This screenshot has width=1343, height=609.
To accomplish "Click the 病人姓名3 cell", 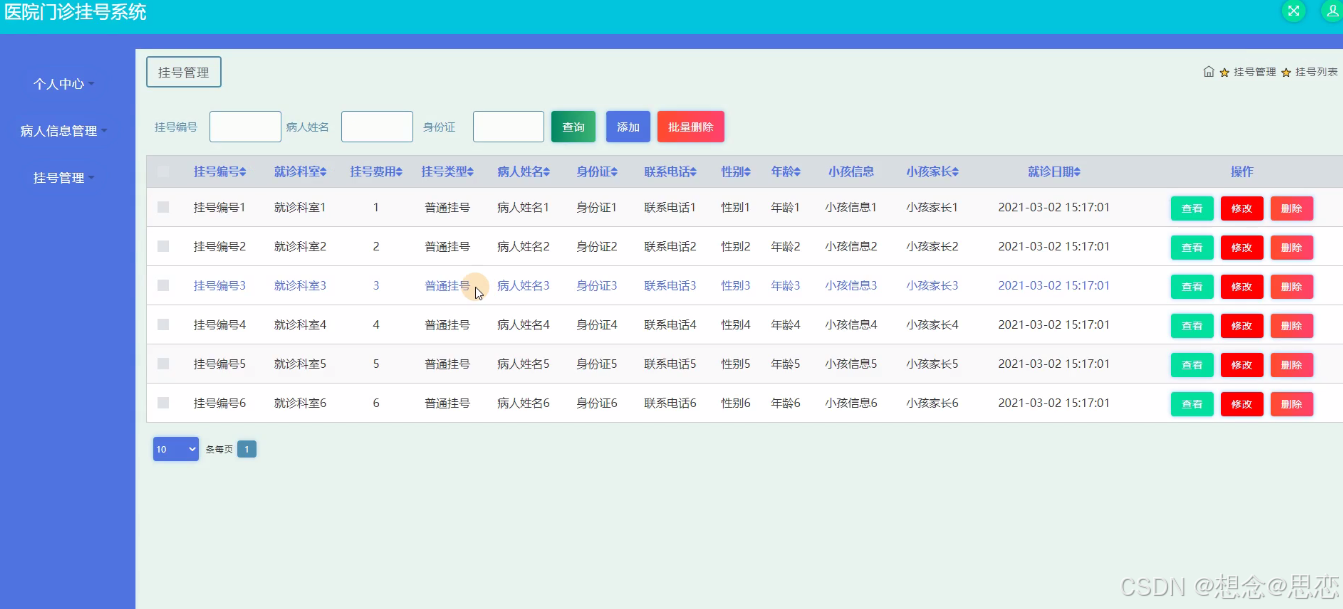I will click(523, 285).
